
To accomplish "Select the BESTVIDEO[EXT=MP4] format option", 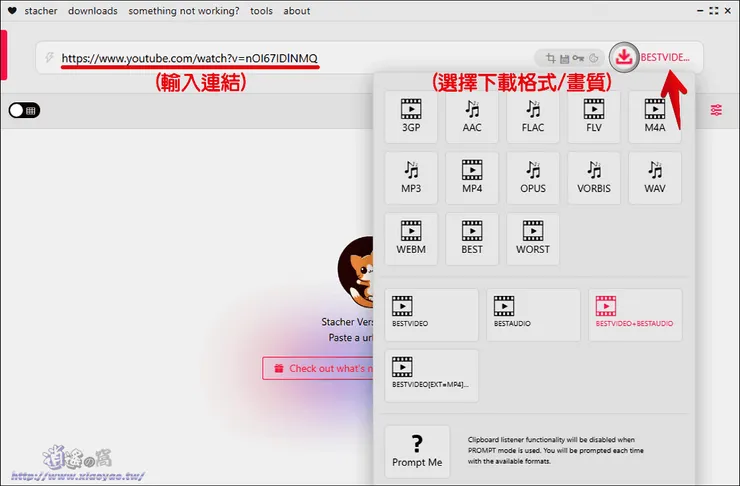I will 431,376.
